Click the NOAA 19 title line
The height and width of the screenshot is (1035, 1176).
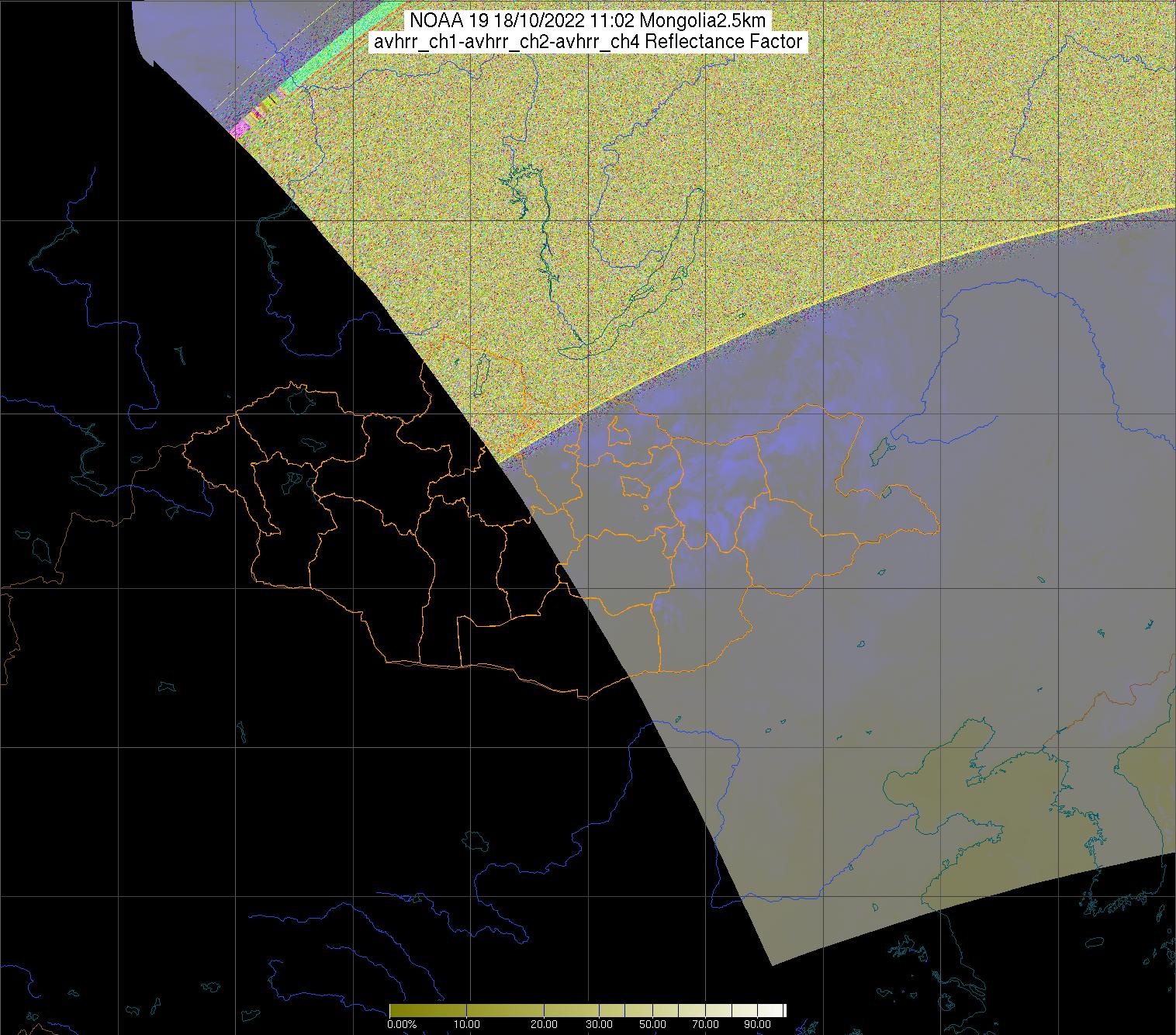pyautogui.click(x=586, y=21)
